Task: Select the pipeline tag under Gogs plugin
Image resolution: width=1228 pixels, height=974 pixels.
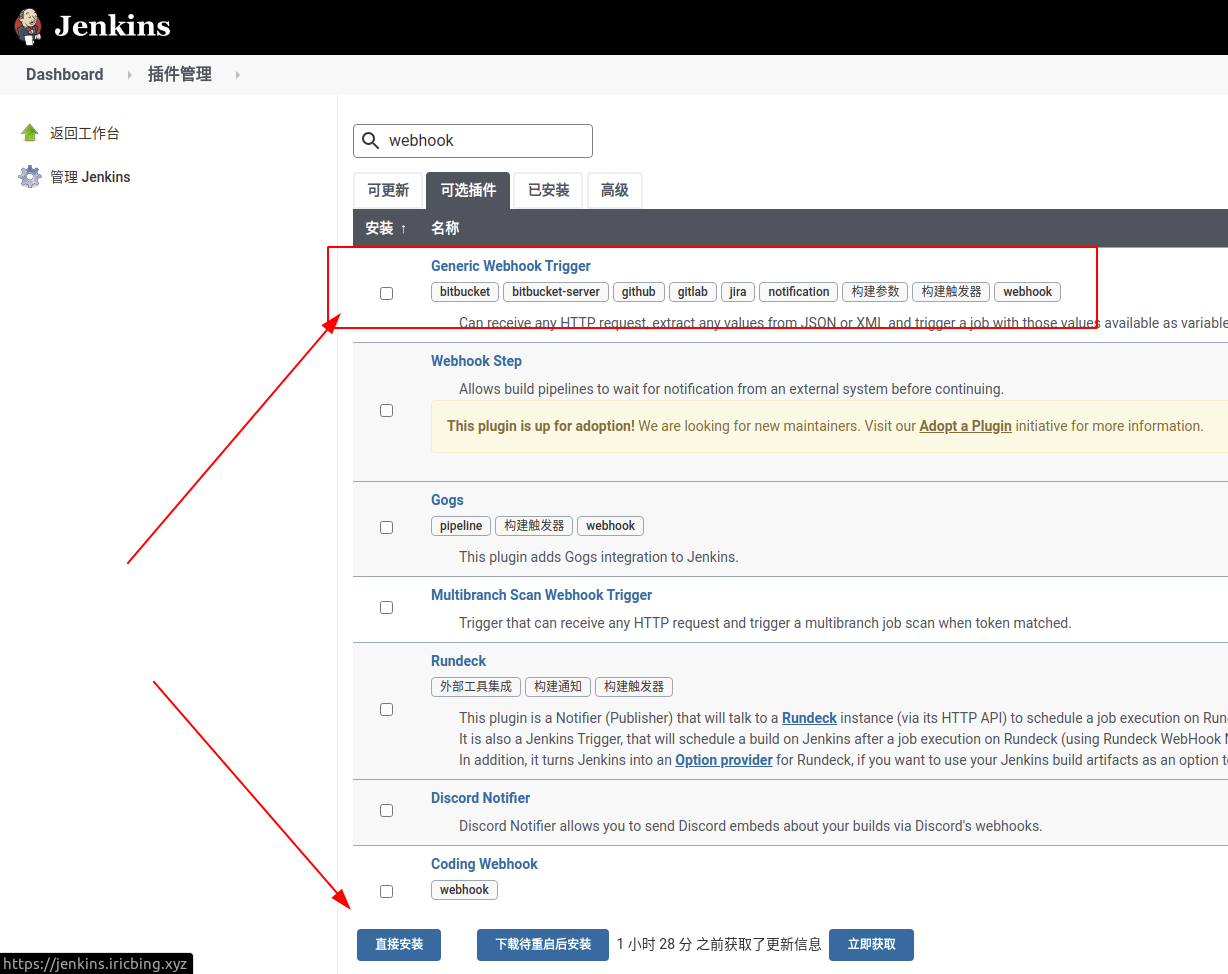Action: coord(460,525)
